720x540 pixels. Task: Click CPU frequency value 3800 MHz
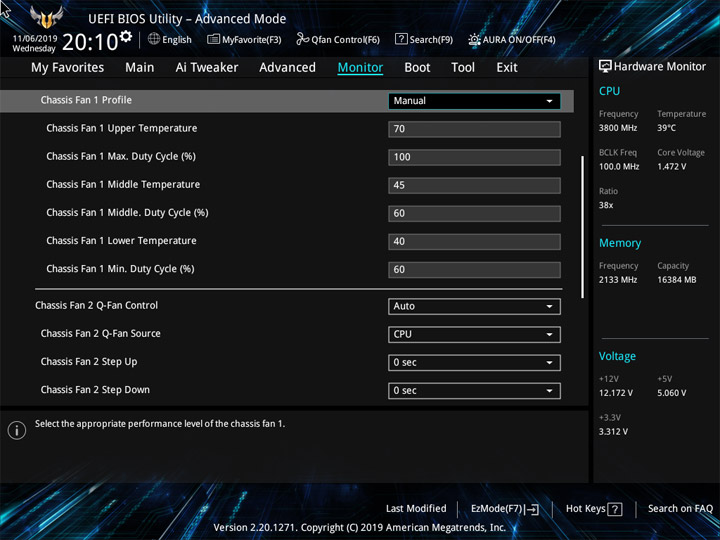(x=618, y=128)
